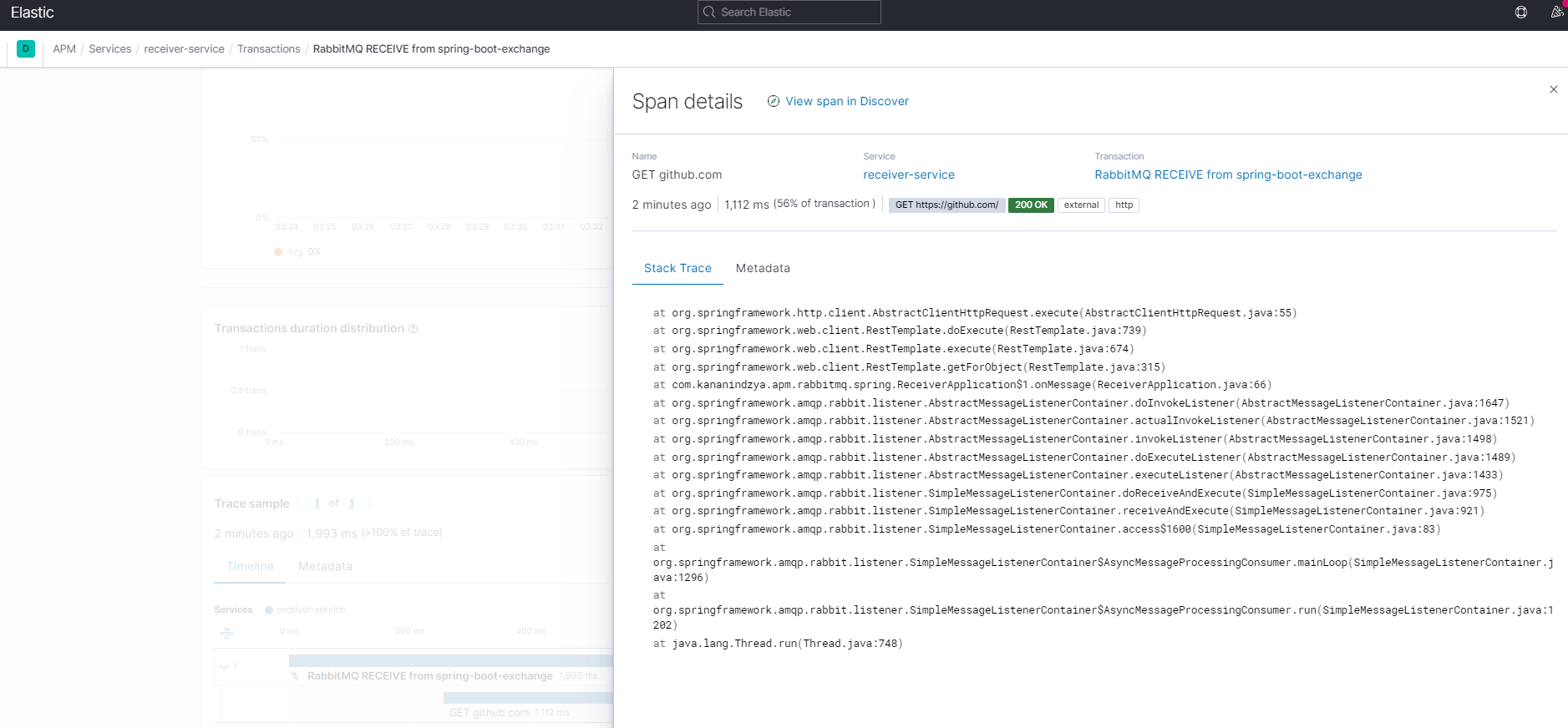
Task: Open Transactions breadcrumb
Action: (268, 48)
